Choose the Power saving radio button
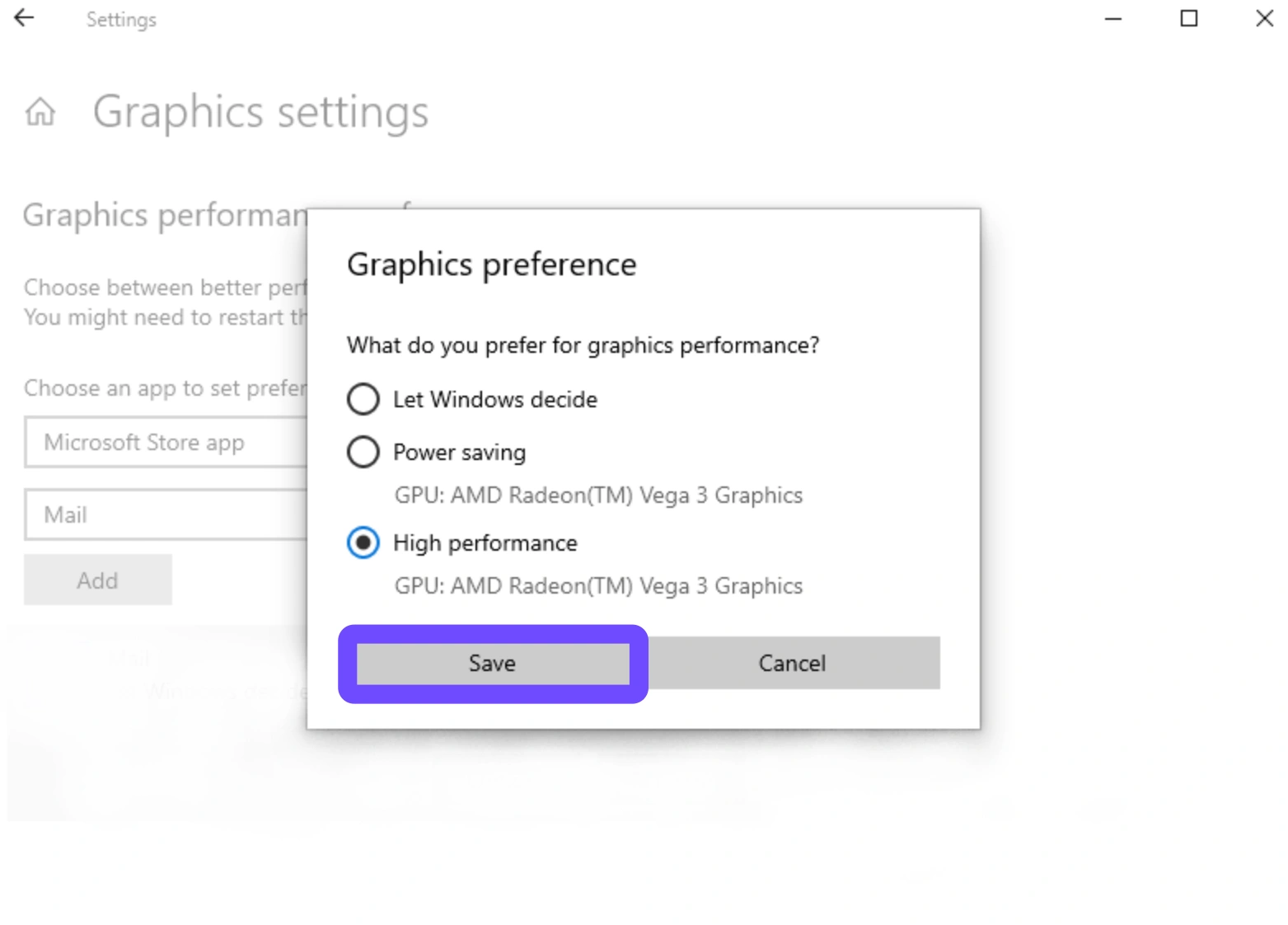 [x=363, y=453]
